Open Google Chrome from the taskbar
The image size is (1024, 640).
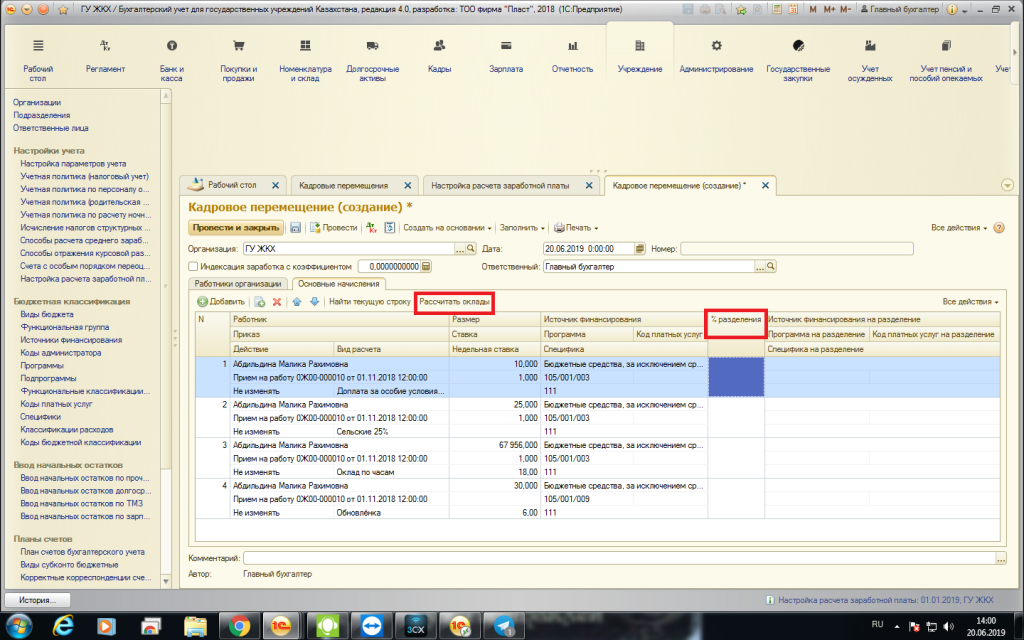coord(239,625)
